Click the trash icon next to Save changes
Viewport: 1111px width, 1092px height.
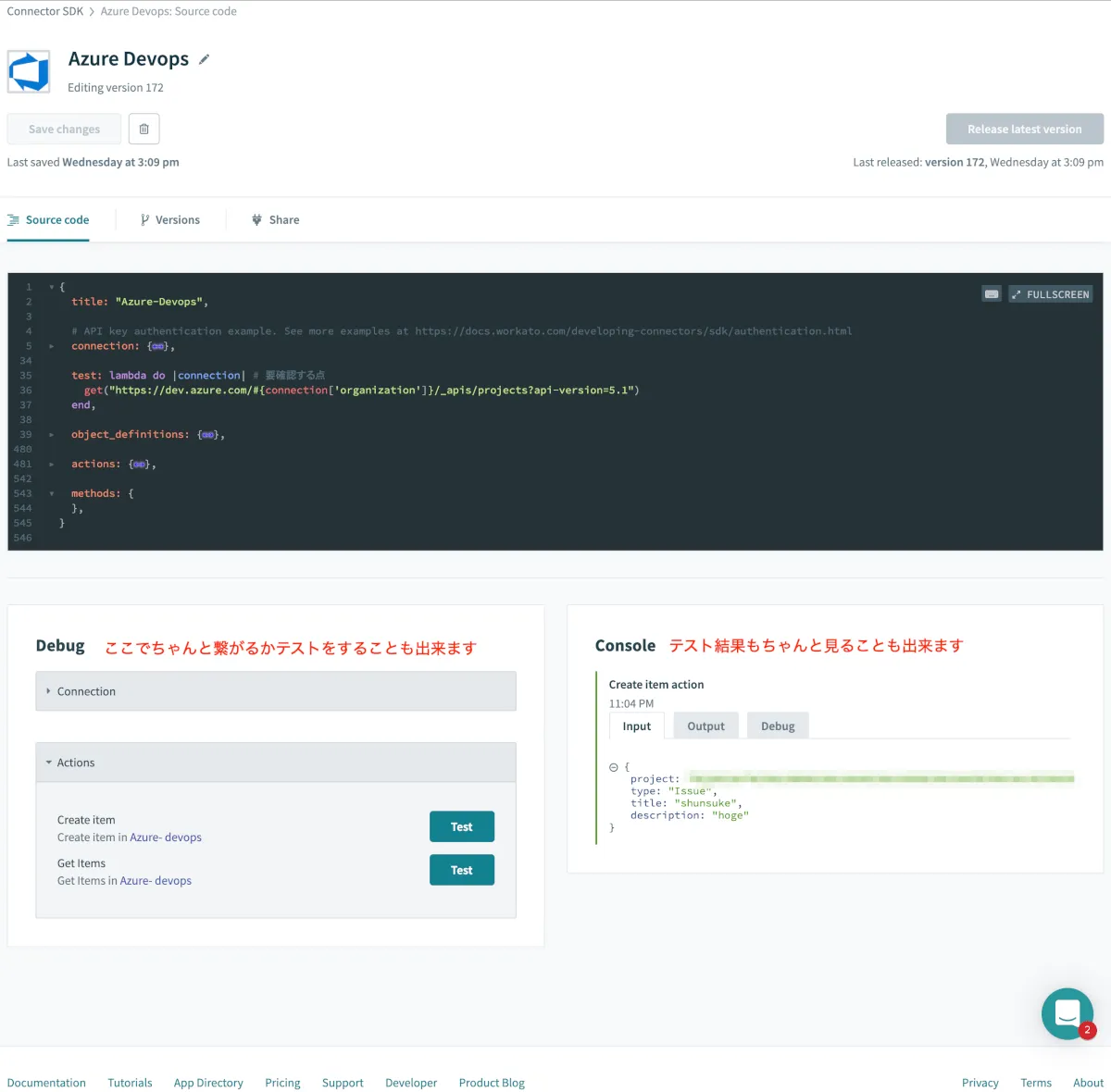coord(144,129)
